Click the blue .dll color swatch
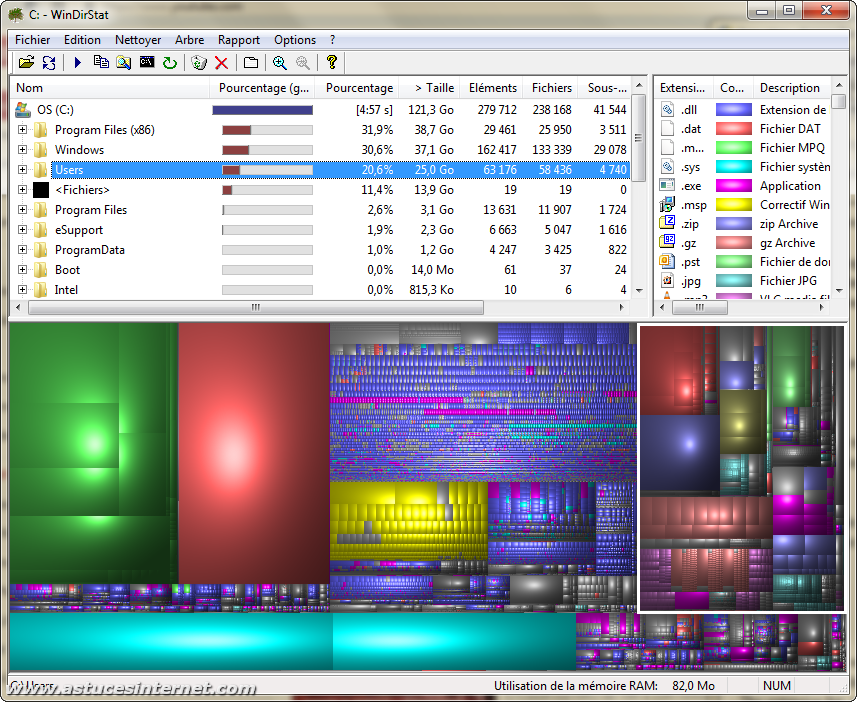Viewport: 857px width, 702px height. [x=733, y=109]
